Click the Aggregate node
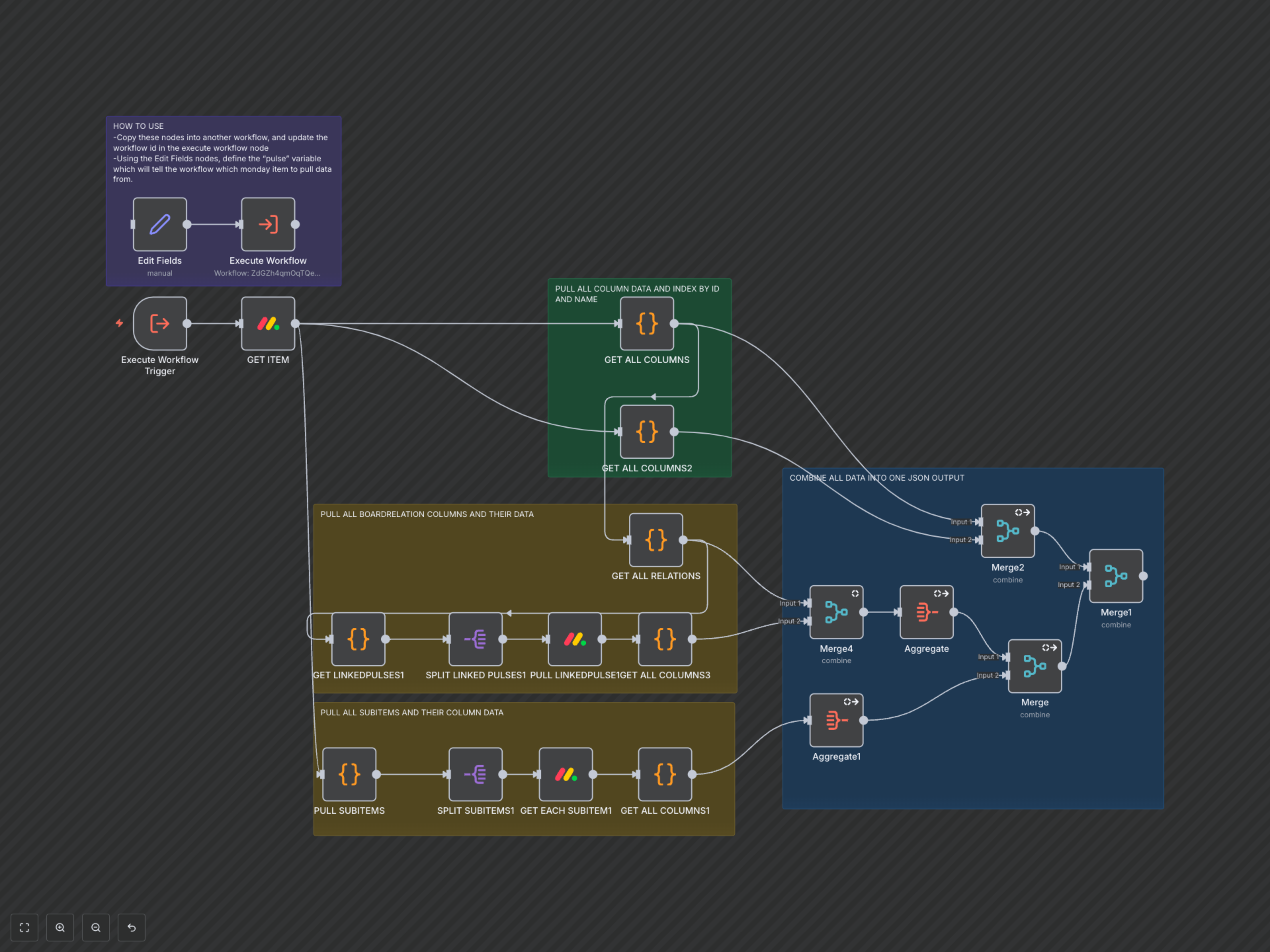 926,612
